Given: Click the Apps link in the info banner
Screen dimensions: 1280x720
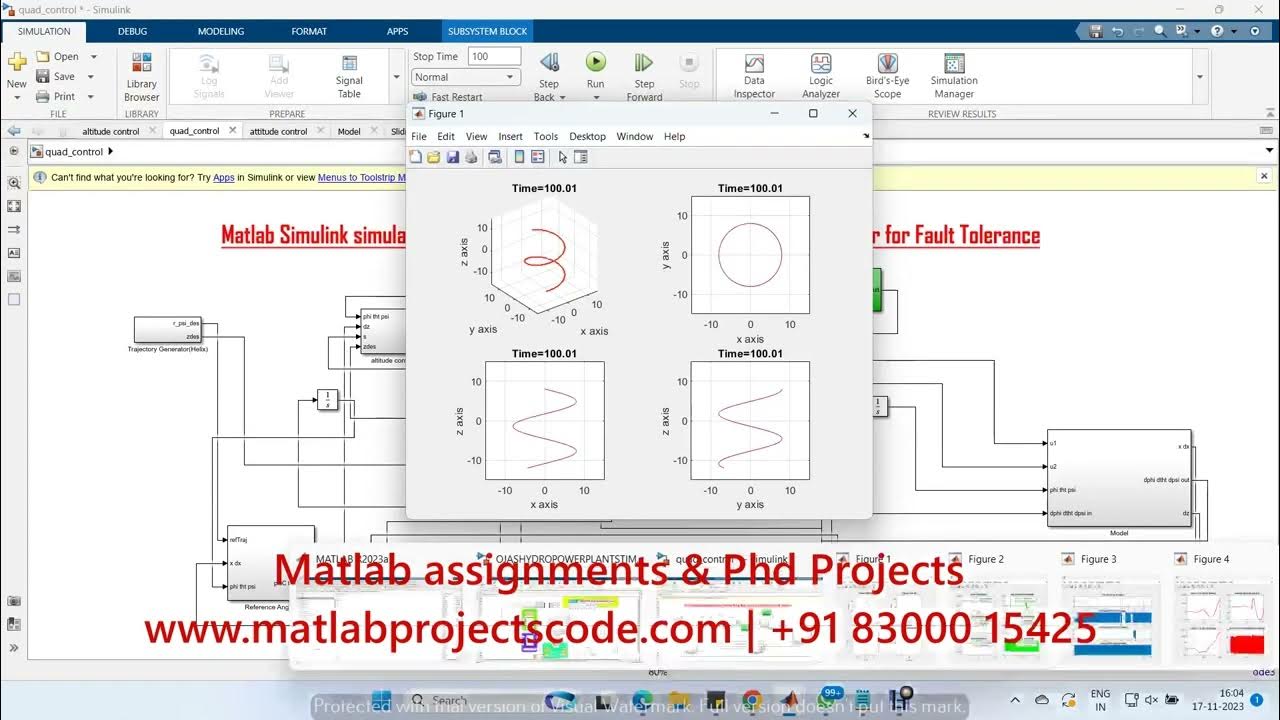Looking at the screenshot, I should [x=223, y=177].
